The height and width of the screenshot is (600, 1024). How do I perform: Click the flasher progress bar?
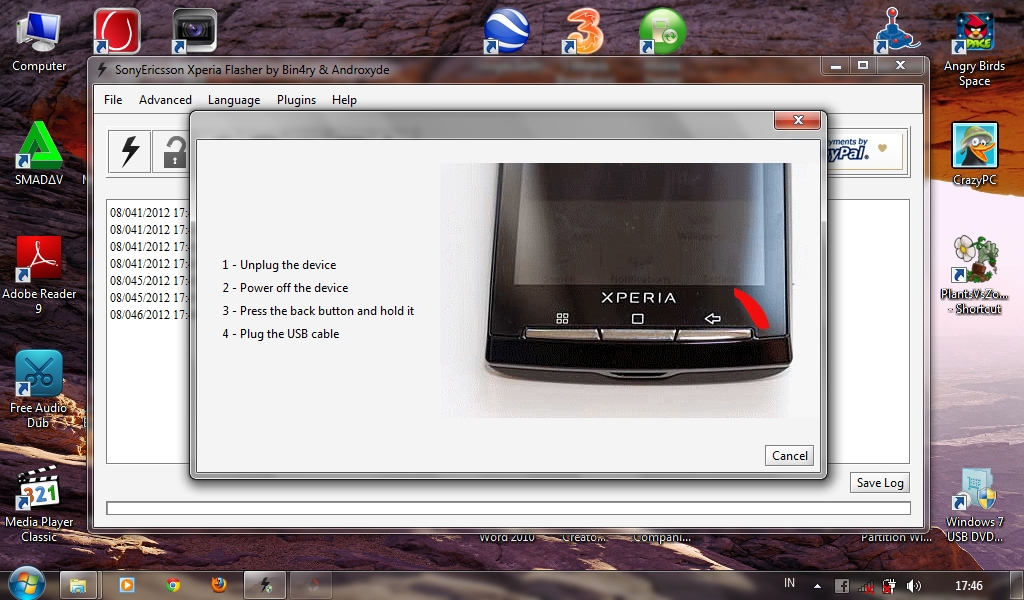coord(508,508)
